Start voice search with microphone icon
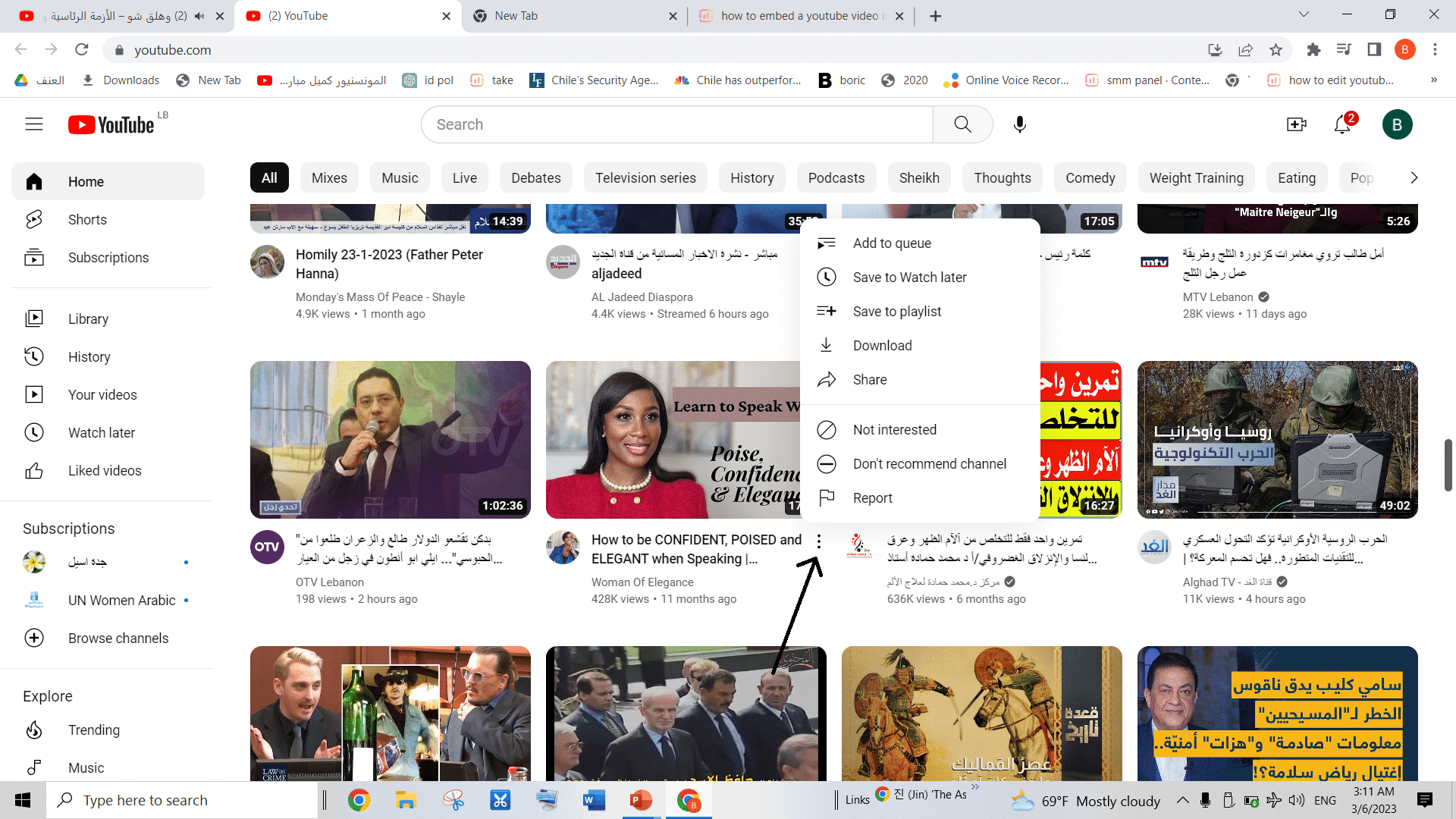The width and height of the screenshot is (1456, 819). point(1020,124)
